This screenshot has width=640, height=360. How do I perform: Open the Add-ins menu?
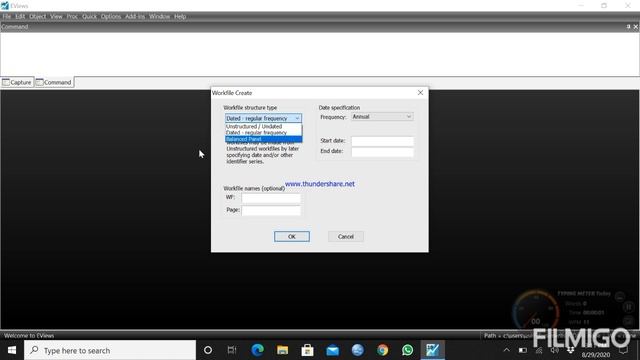coord(135,16)
